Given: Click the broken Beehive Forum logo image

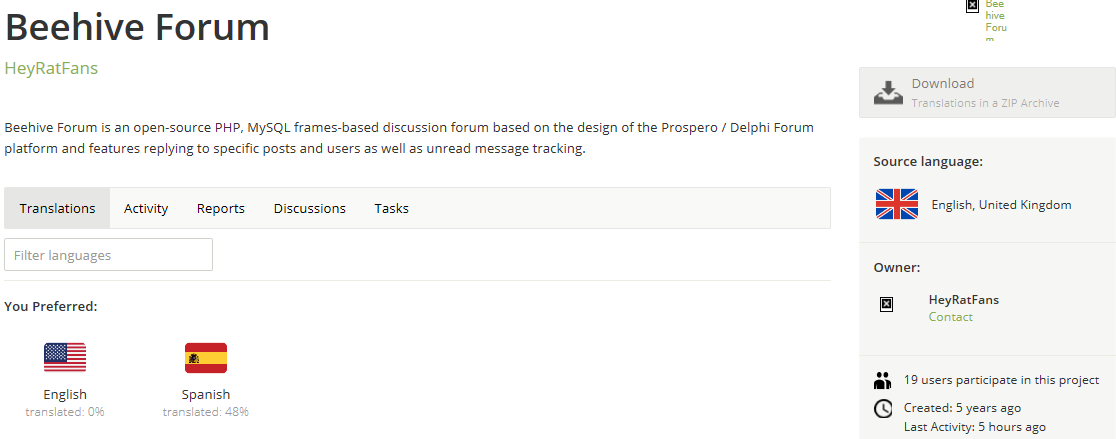Looking at the screenshot, I should (973, 6).
